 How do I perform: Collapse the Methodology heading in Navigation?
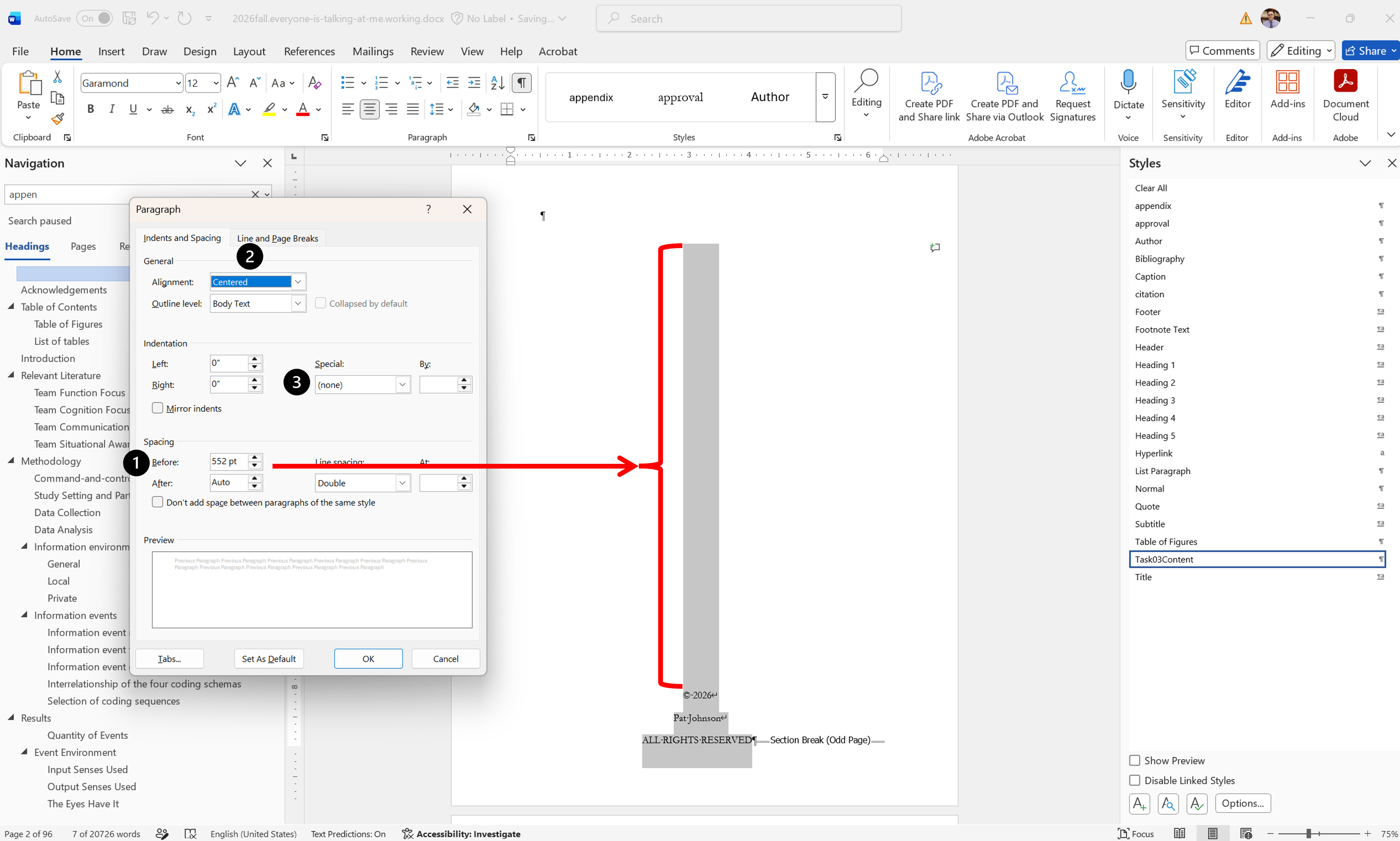tap(11, 461)
